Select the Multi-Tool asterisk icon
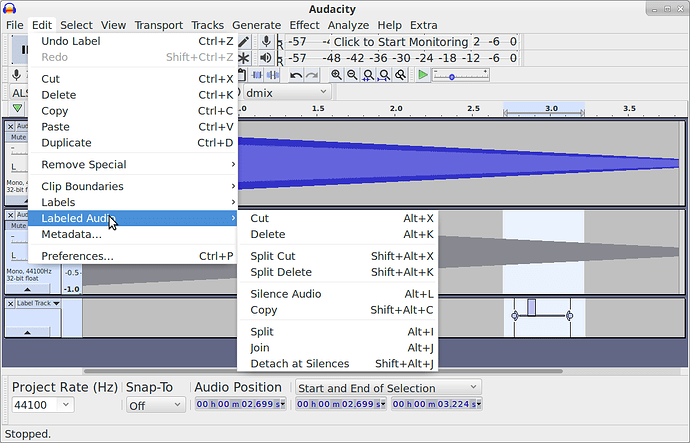 tap(244, 58)
